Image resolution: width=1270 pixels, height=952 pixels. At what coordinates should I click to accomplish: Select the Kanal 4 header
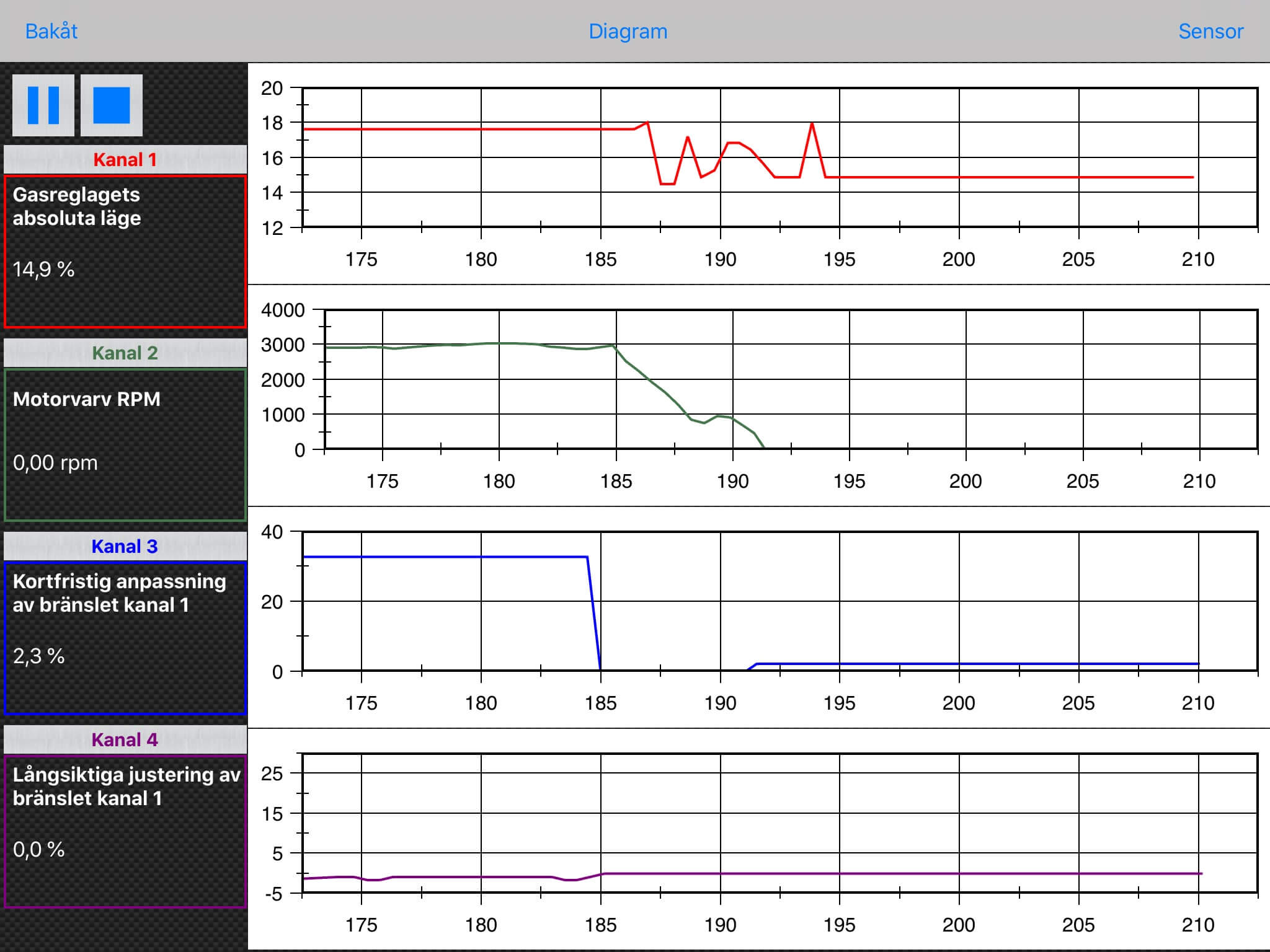tap(125, 740)
